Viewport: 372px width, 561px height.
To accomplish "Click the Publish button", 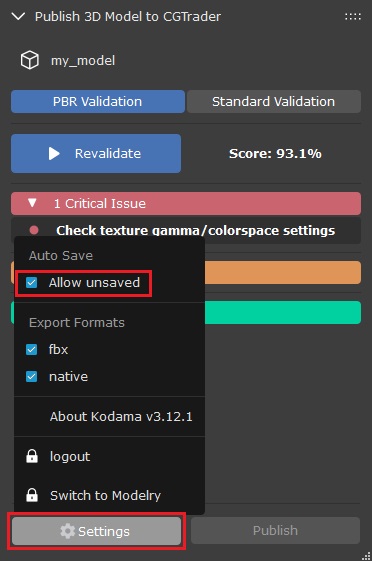I will click(x=275, y=530).
